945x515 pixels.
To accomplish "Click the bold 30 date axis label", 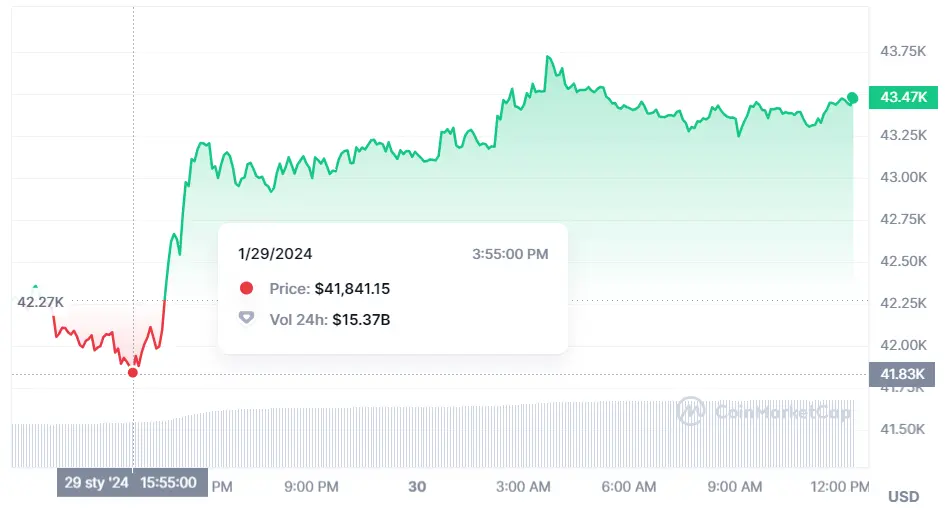I will (x=418, y=486).
